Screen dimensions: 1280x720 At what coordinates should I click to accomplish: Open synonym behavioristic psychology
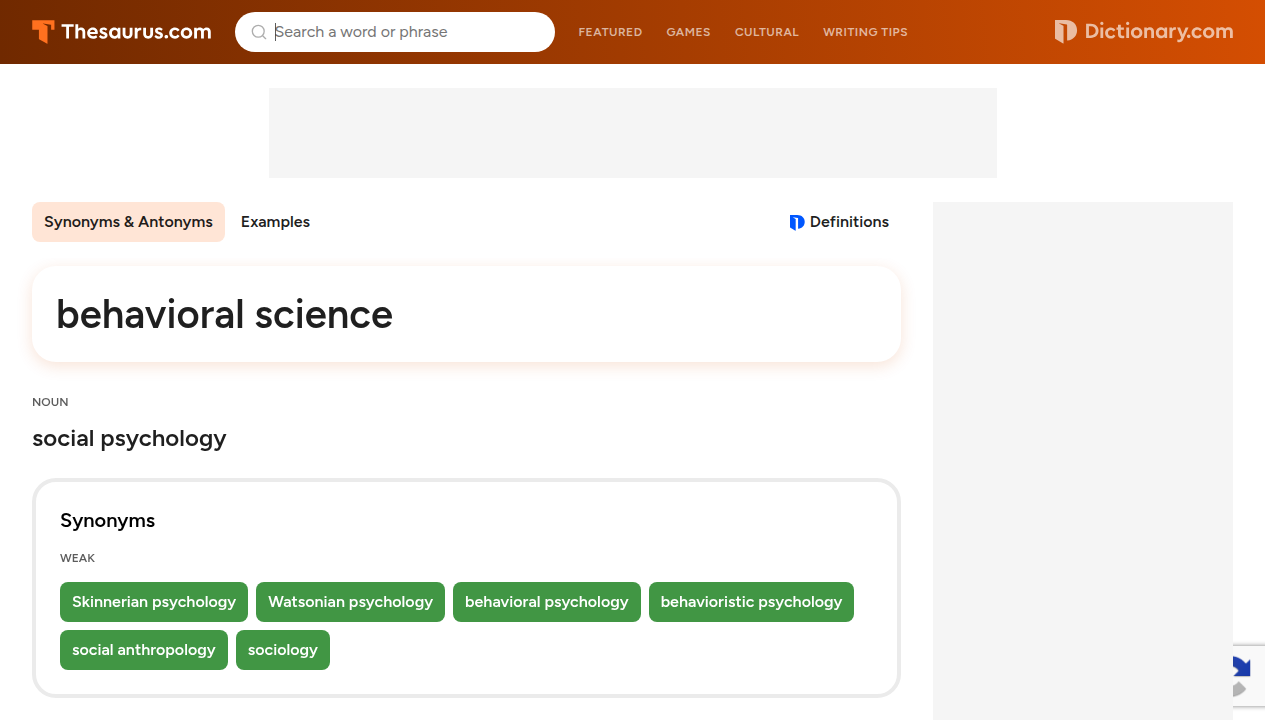point(751,602)
